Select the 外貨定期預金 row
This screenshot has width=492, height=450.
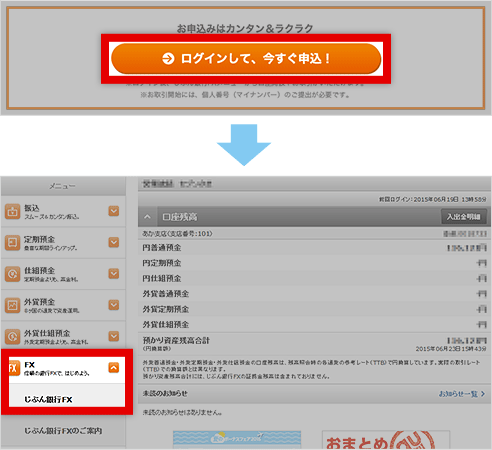(314, 309)
